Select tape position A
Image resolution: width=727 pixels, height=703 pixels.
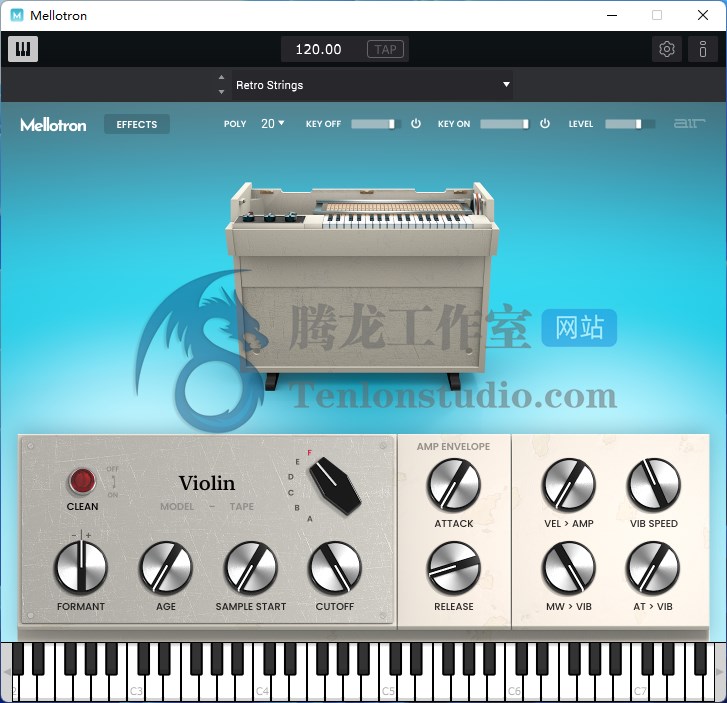[x=310, y=519]
